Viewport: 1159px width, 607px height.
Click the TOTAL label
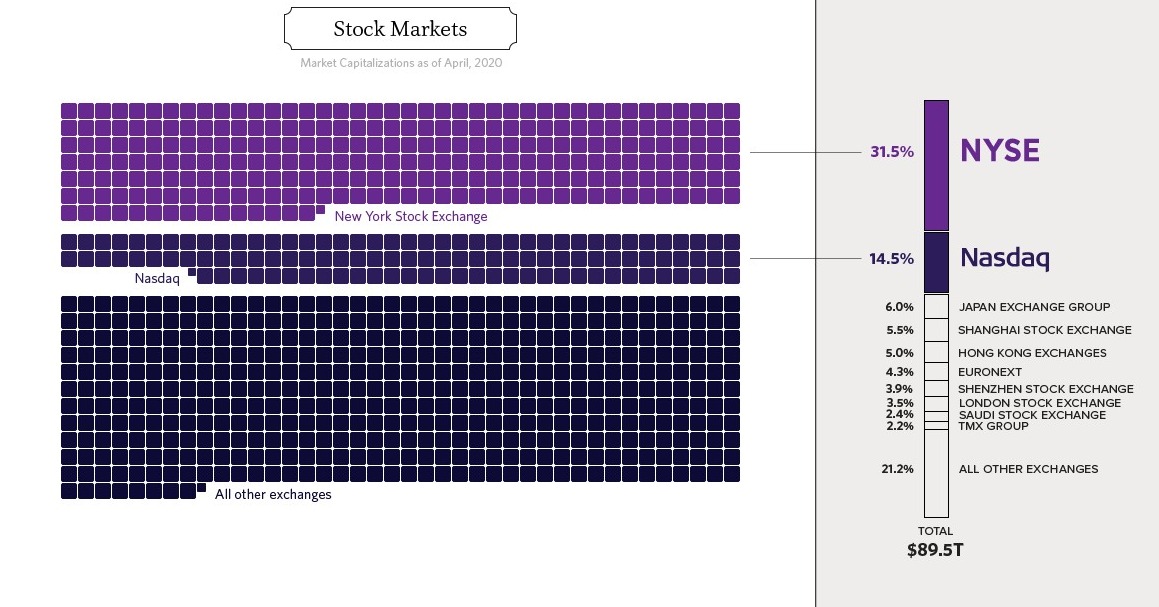click(935, 531)
